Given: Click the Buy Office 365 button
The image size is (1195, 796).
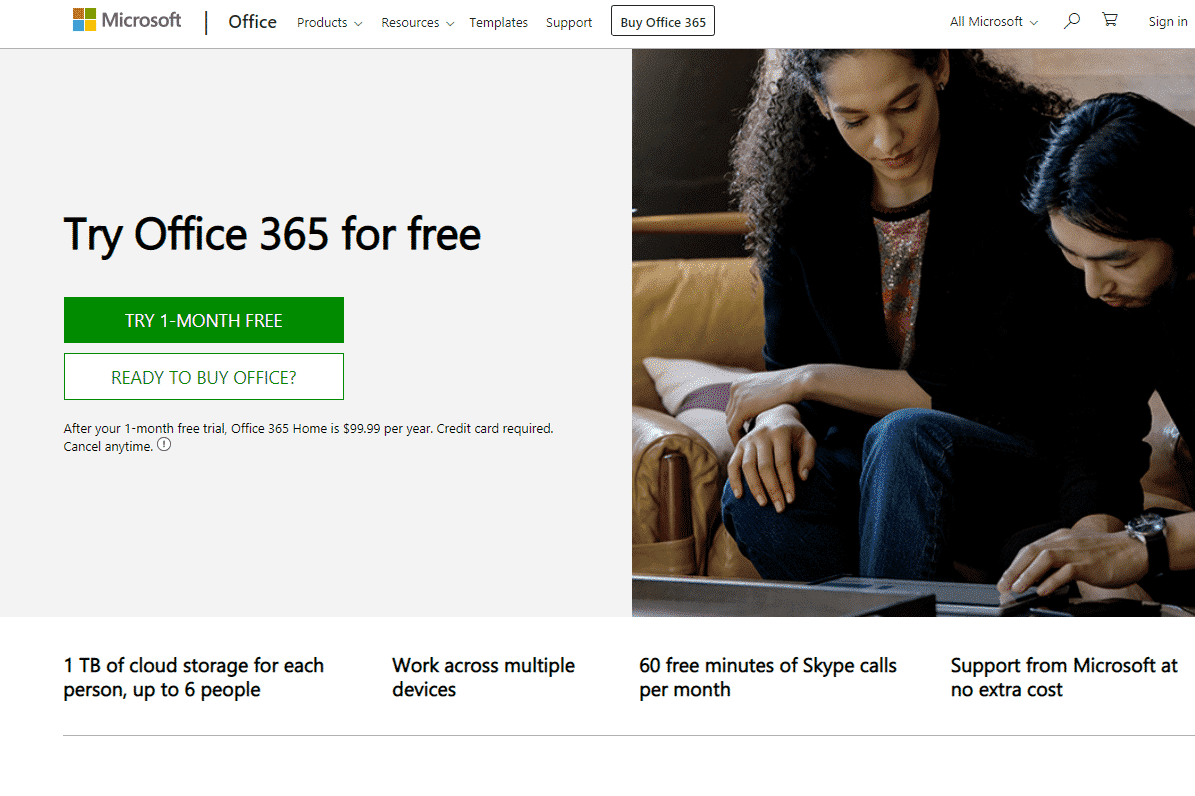Looking at the screenshot, I should coord(662,22).
